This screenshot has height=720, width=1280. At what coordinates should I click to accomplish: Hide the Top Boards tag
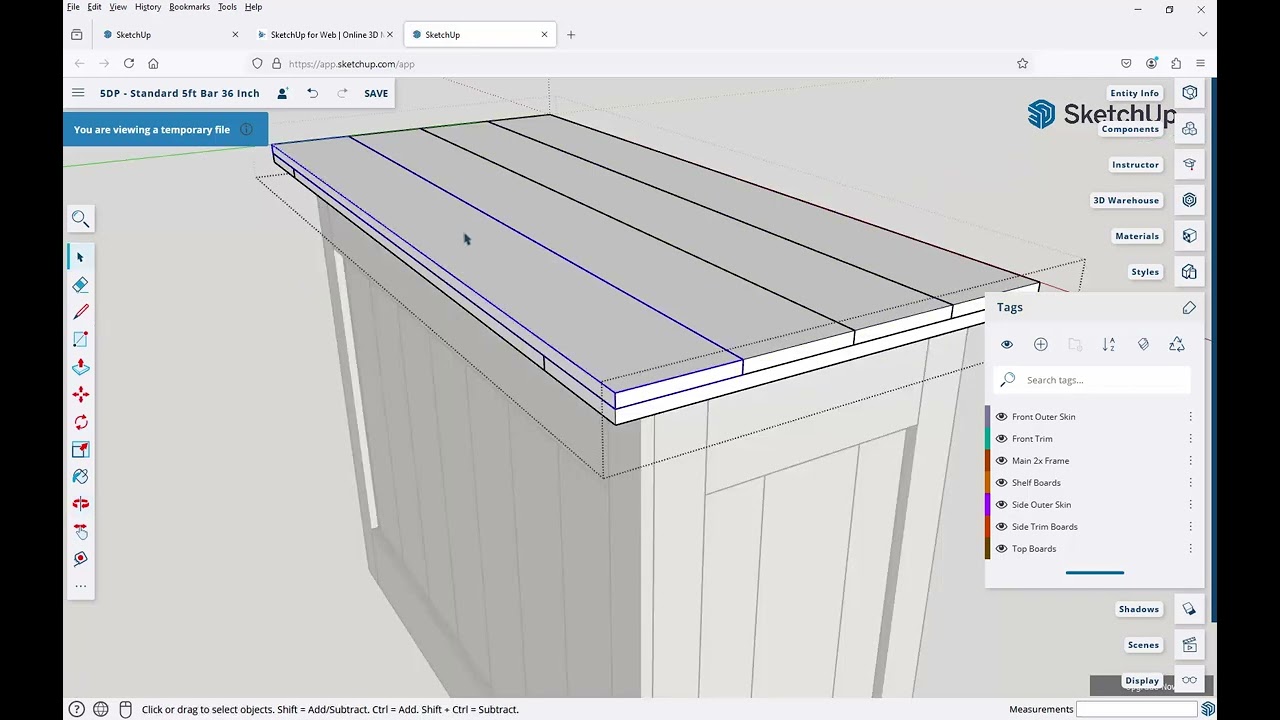click(1001, 549)
